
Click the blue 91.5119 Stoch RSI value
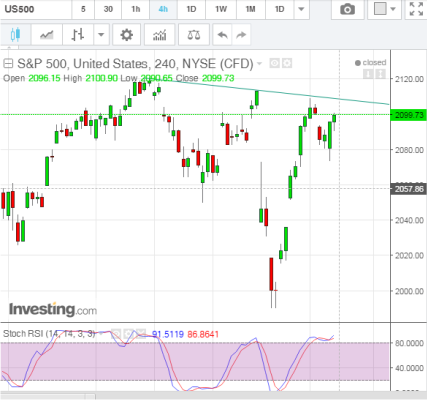click(168, 334)
